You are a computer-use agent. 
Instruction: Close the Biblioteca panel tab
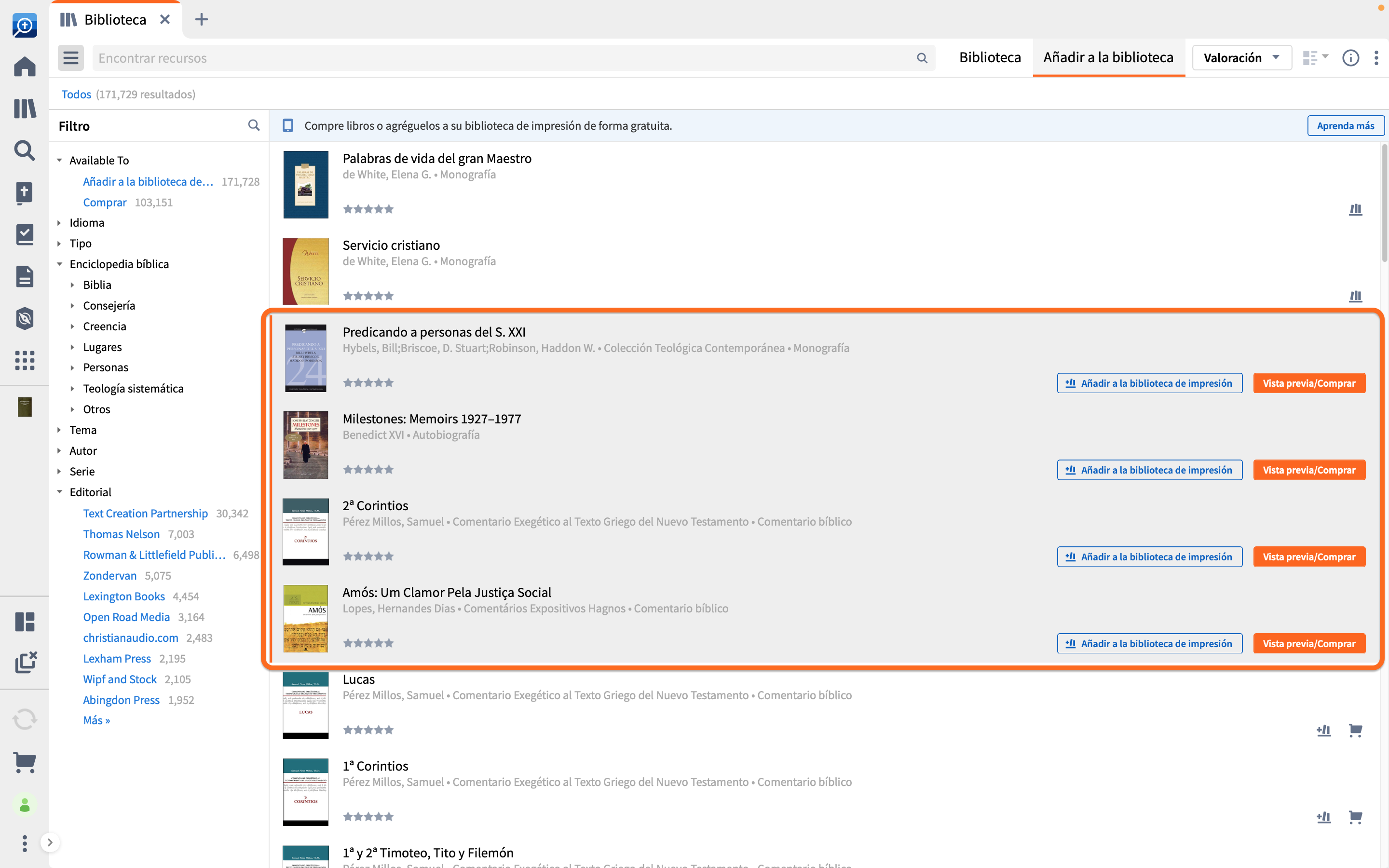click(165, 19)
